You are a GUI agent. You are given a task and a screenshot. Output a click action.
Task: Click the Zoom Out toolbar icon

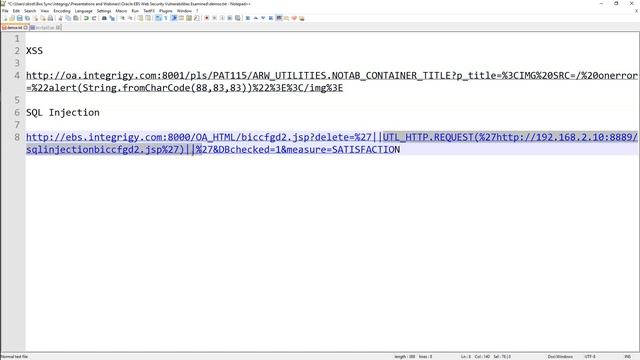click(130, 18)
